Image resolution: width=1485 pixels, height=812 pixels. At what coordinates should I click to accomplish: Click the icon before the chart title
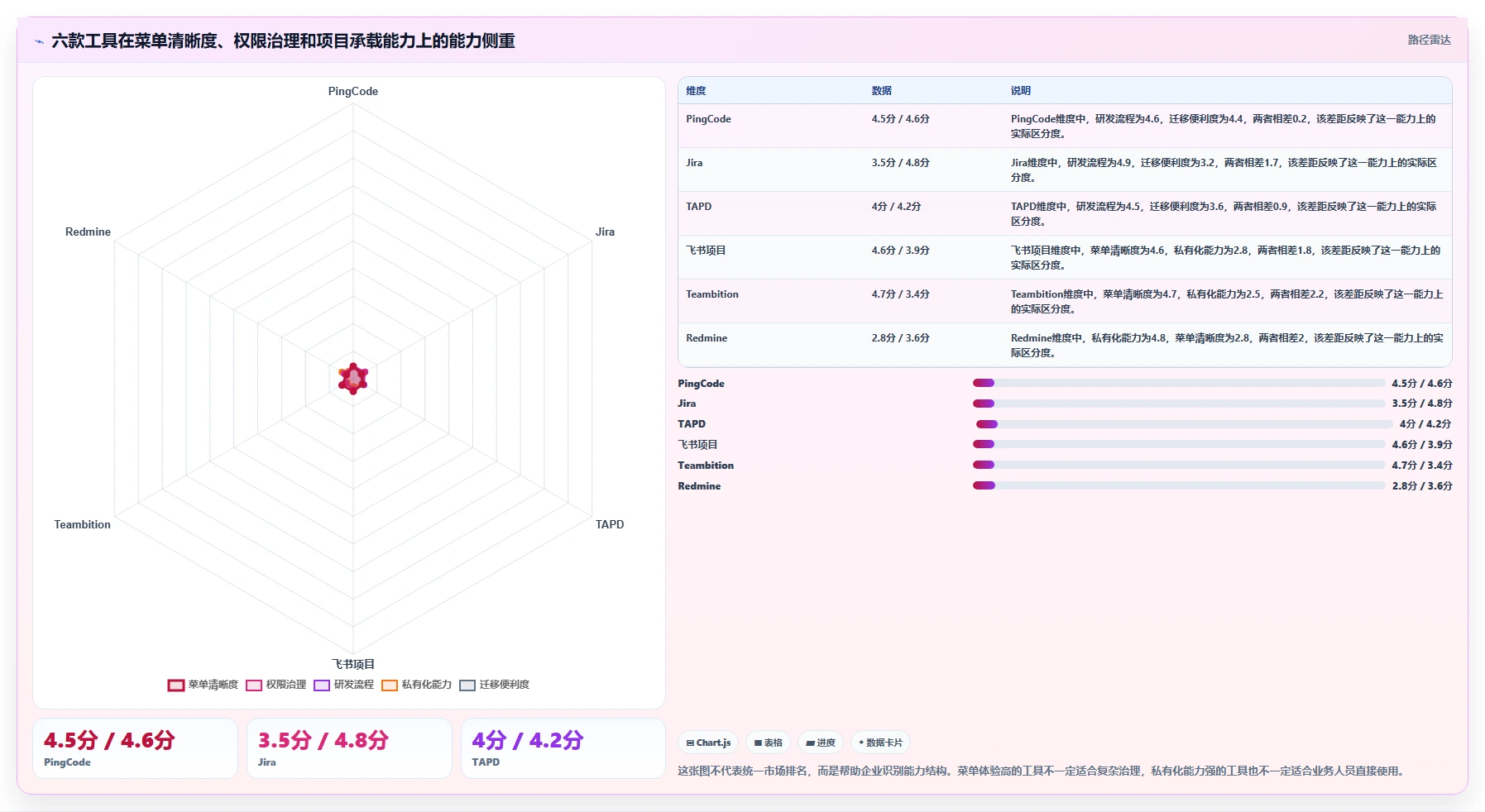pyautogui.click(x=39, y=41)
